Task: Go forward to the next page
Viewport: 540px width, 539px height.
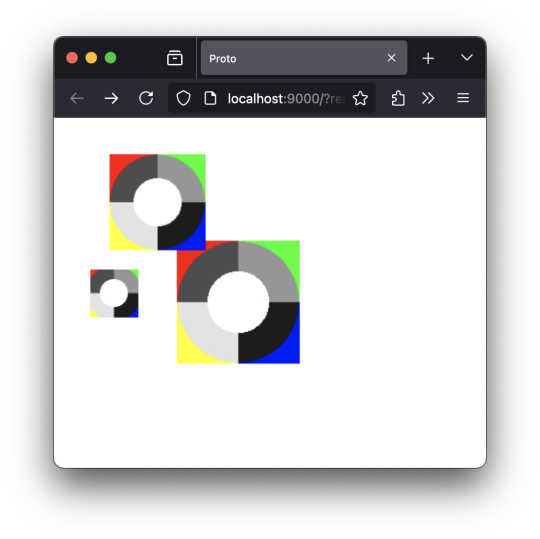Action: tap(112, 99)
